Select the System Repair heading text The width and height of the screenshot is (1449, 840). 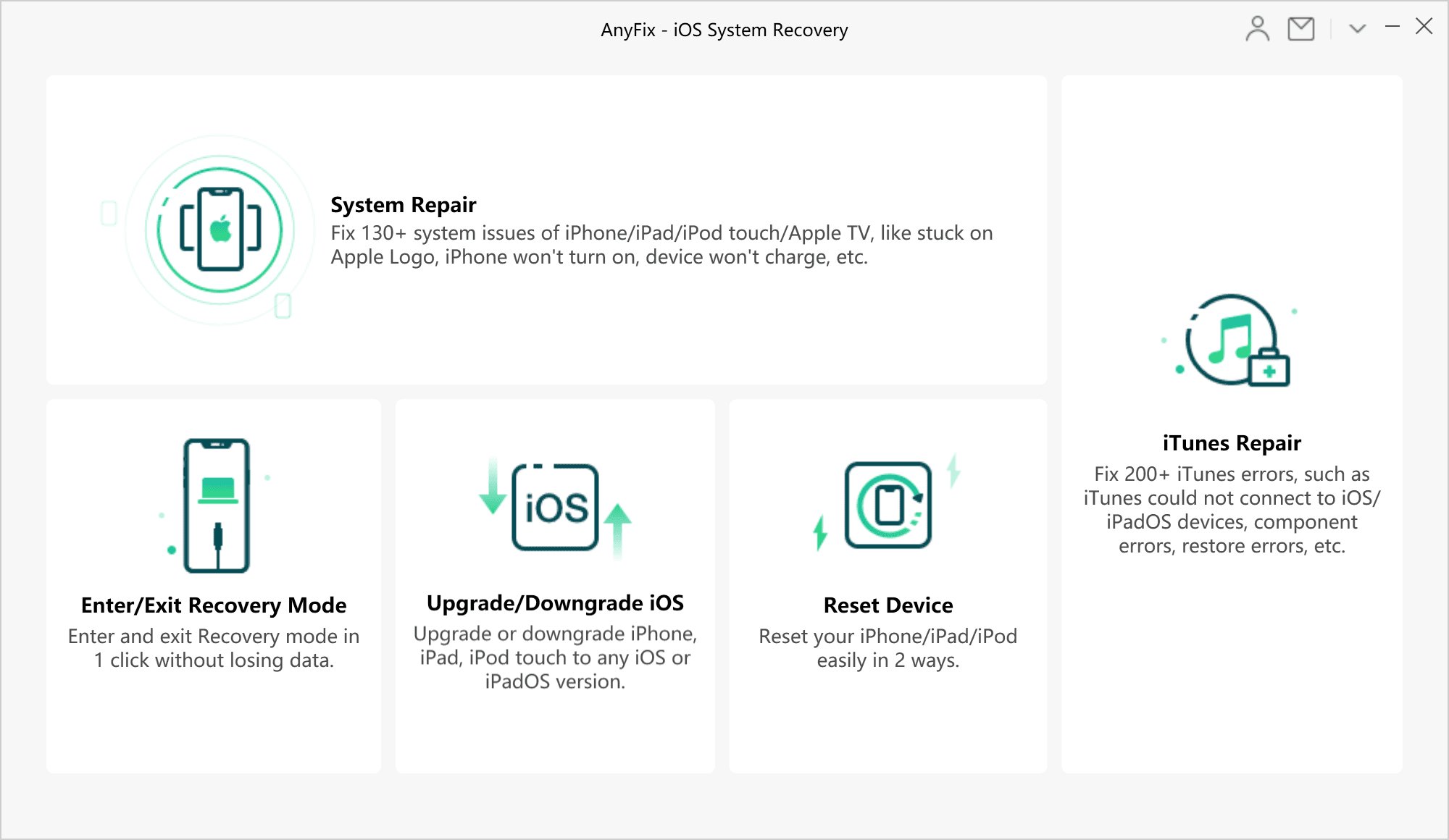click(x=403, y=205)
